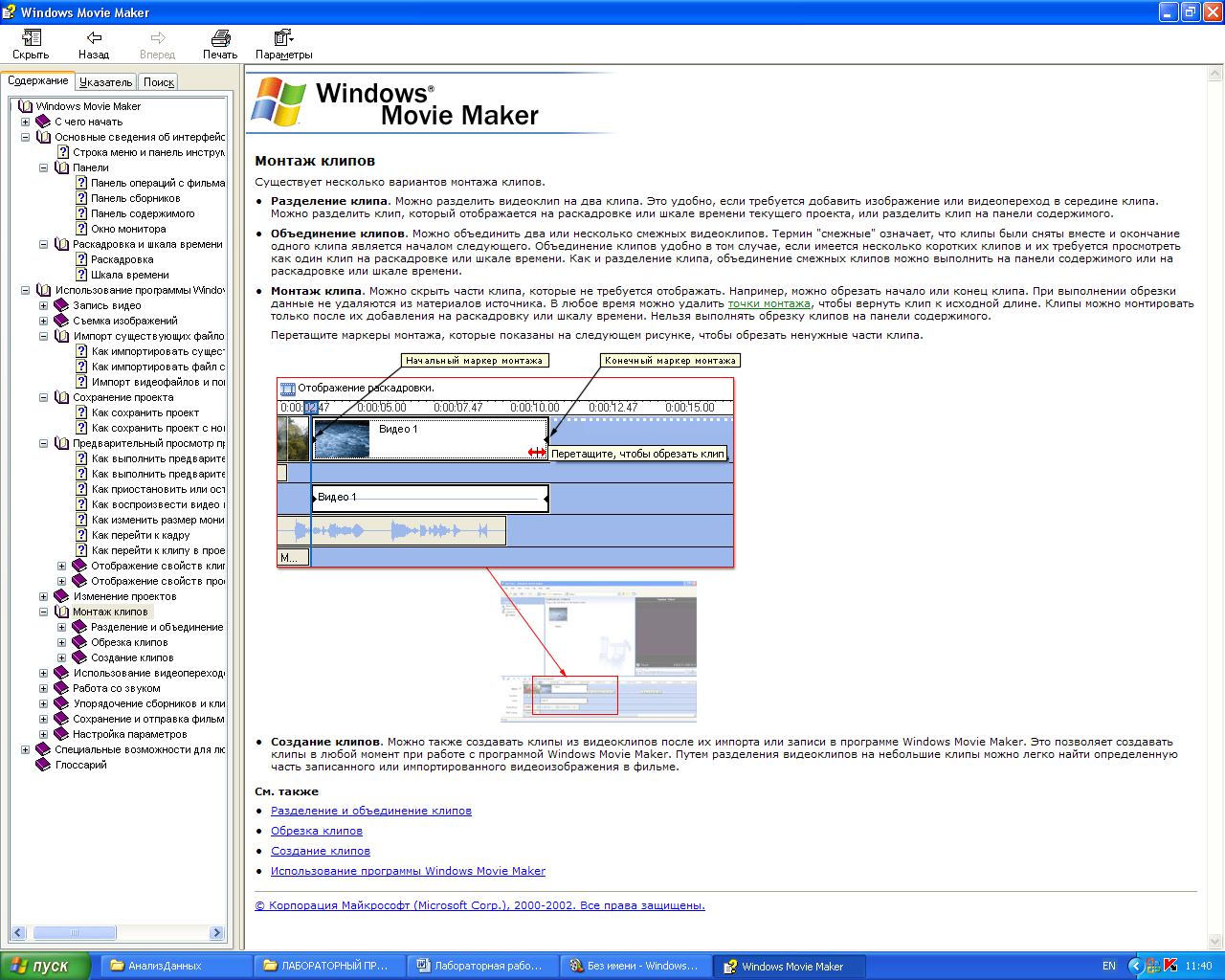Expand the Использование видеопереходов node
Image resolution: width=1225 pixels, height=980 pixels.
(43, 673)
